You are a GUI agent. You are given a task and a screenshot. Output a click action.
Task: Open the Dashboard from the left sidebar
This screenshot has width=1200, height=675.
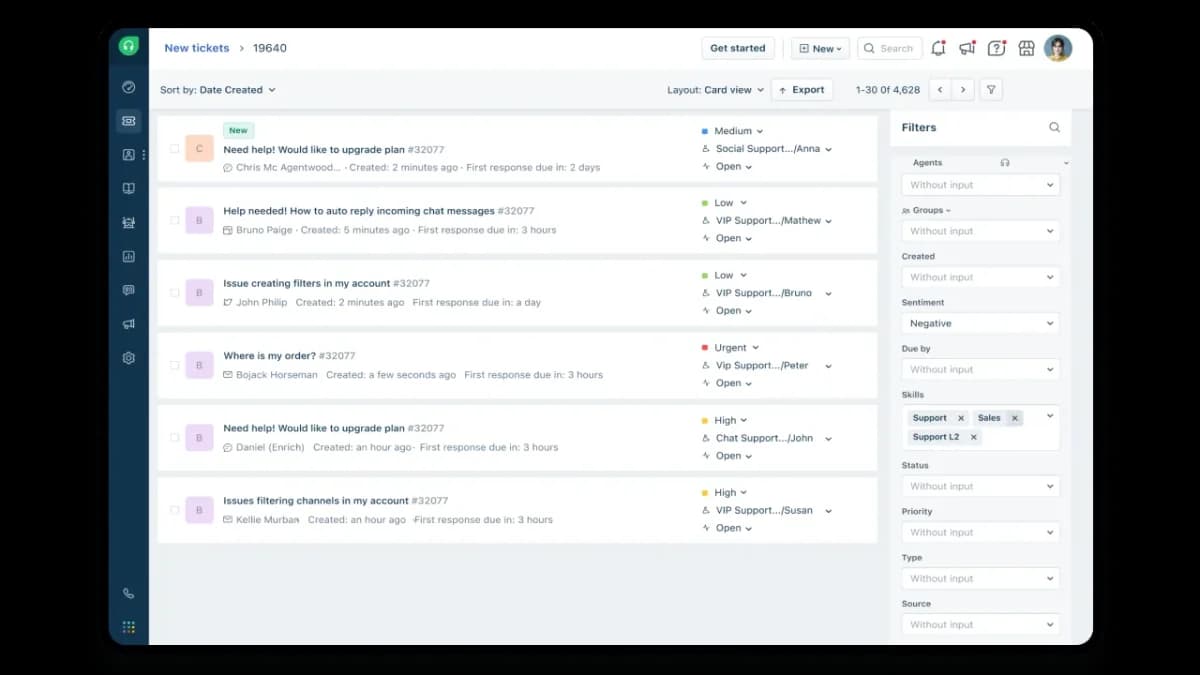tap(128, 87)
